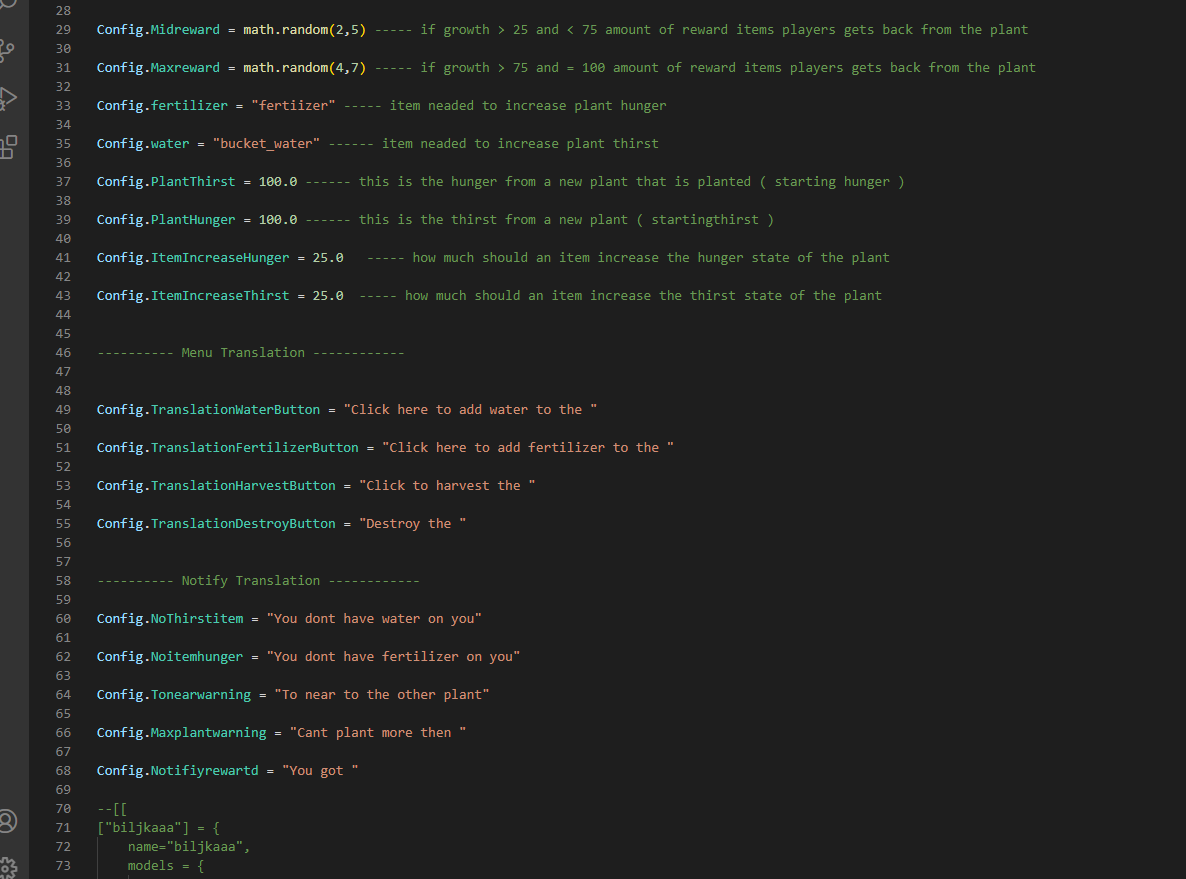
Task: Click "Config.Tonearwarning" in the code
Action: 174,694
